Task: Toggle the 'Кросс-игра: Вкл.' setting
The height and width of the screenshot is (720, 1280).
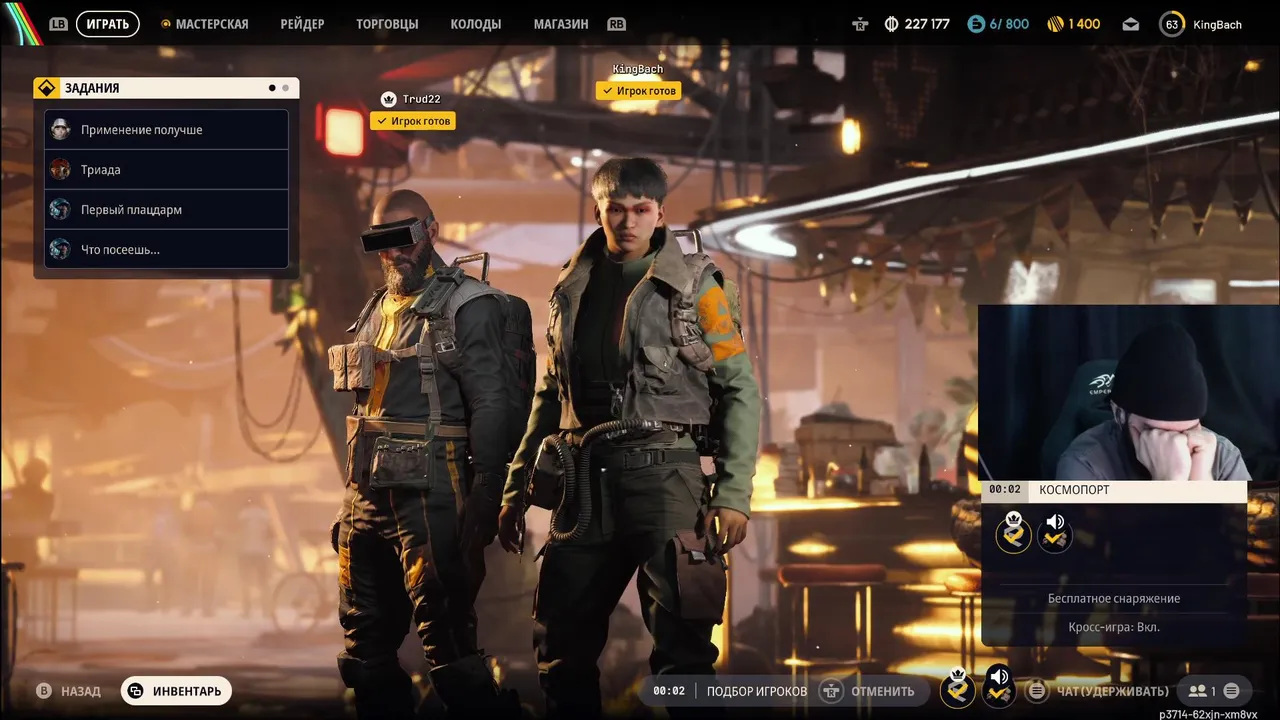Action: (x=1114, y=627)
